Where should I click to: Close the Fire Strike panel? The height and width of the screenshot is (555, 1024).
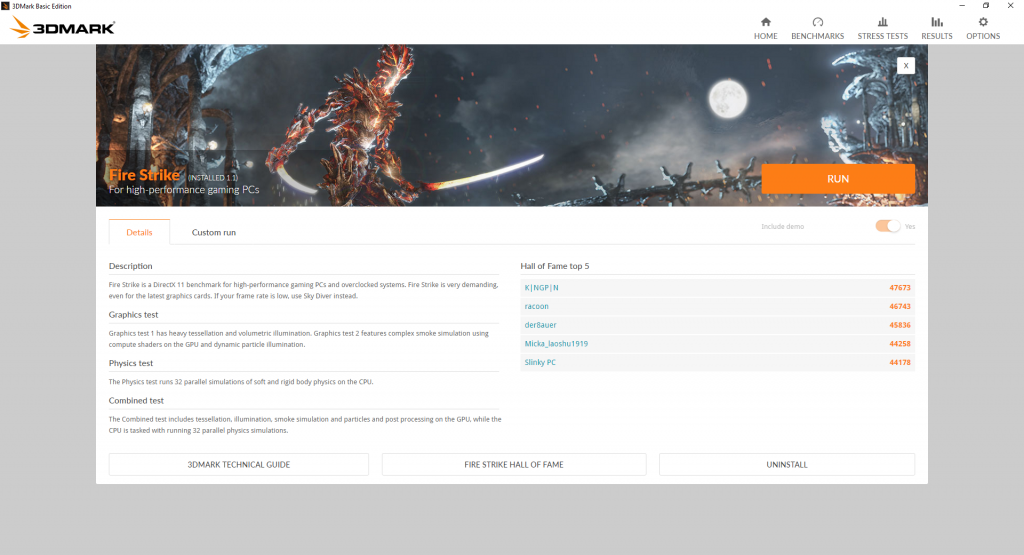(x=906, y=65)
